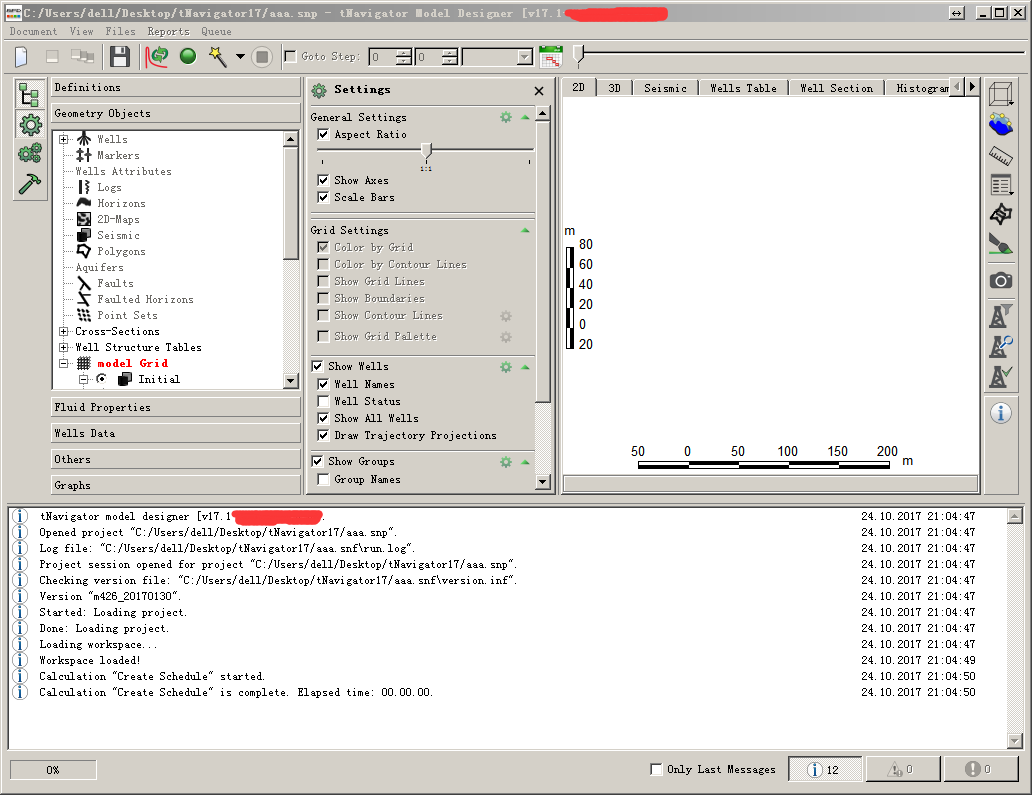This screenshot has width=1032, height=795.
Task: Take a screenshot with camera icon
Action: [1000, 281]
